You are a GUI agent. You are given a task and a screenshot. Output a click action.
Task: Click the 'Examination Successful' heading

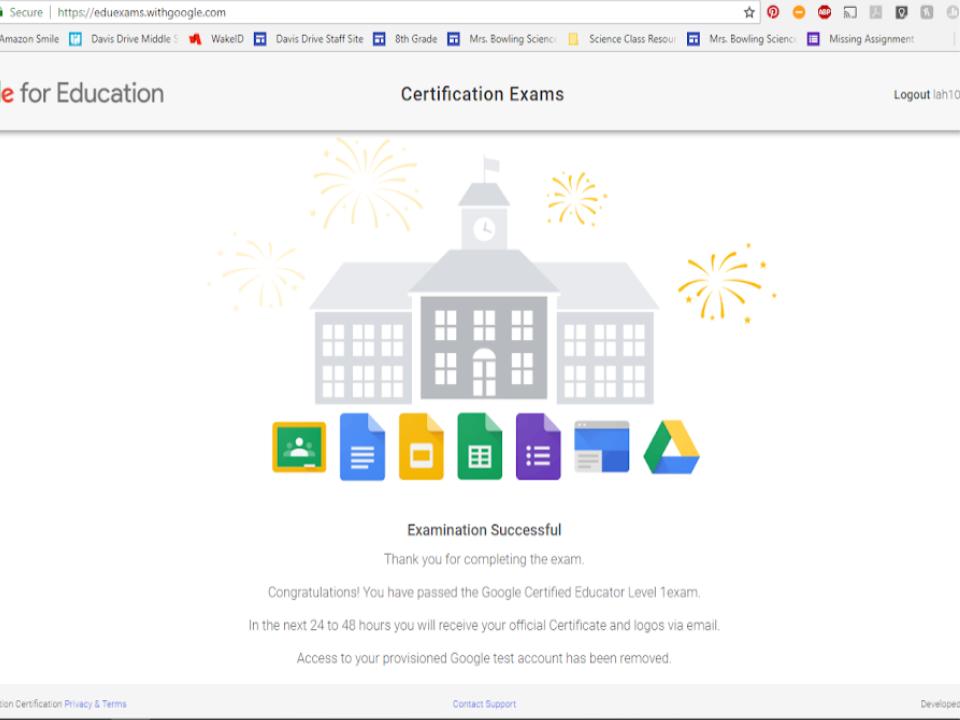coord(484,530)
